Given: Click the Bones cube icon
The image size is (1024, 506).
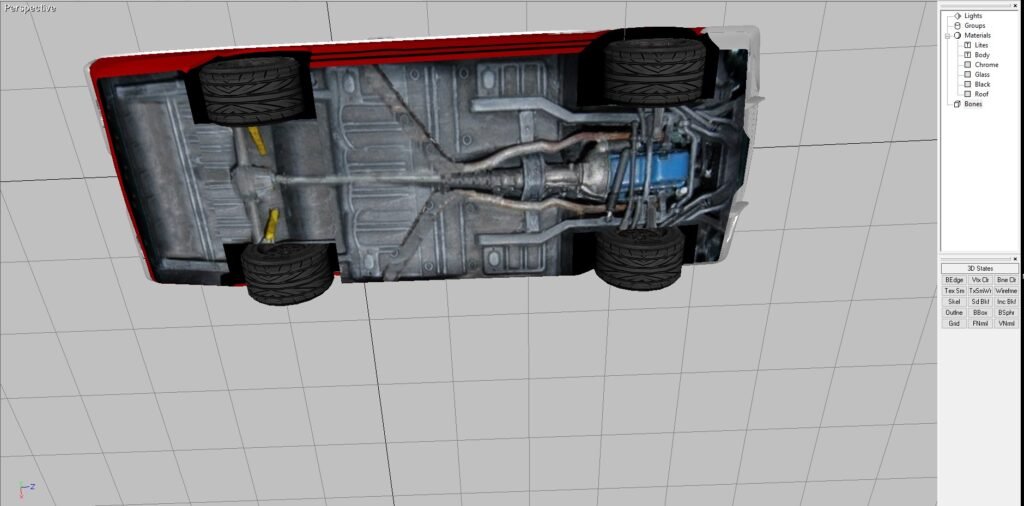Looking at the screenshot, I should pyautogui.click(x=957, y=104).
